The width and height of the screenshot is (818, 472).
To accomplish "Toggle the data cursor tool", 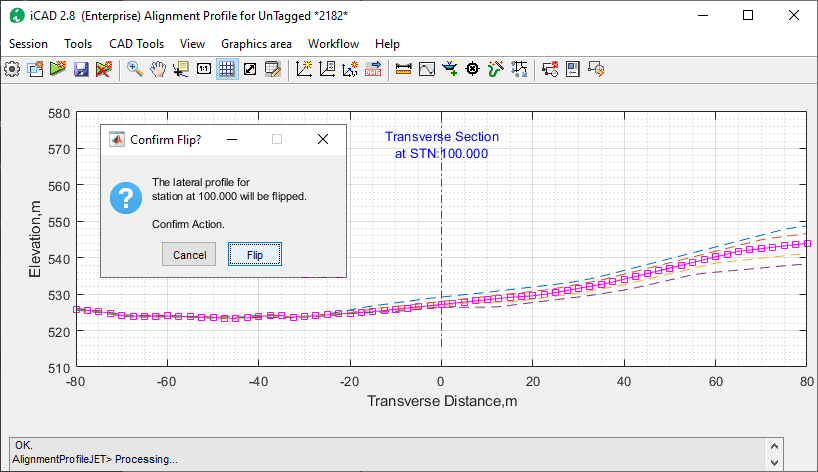I will tap(181, 69).
